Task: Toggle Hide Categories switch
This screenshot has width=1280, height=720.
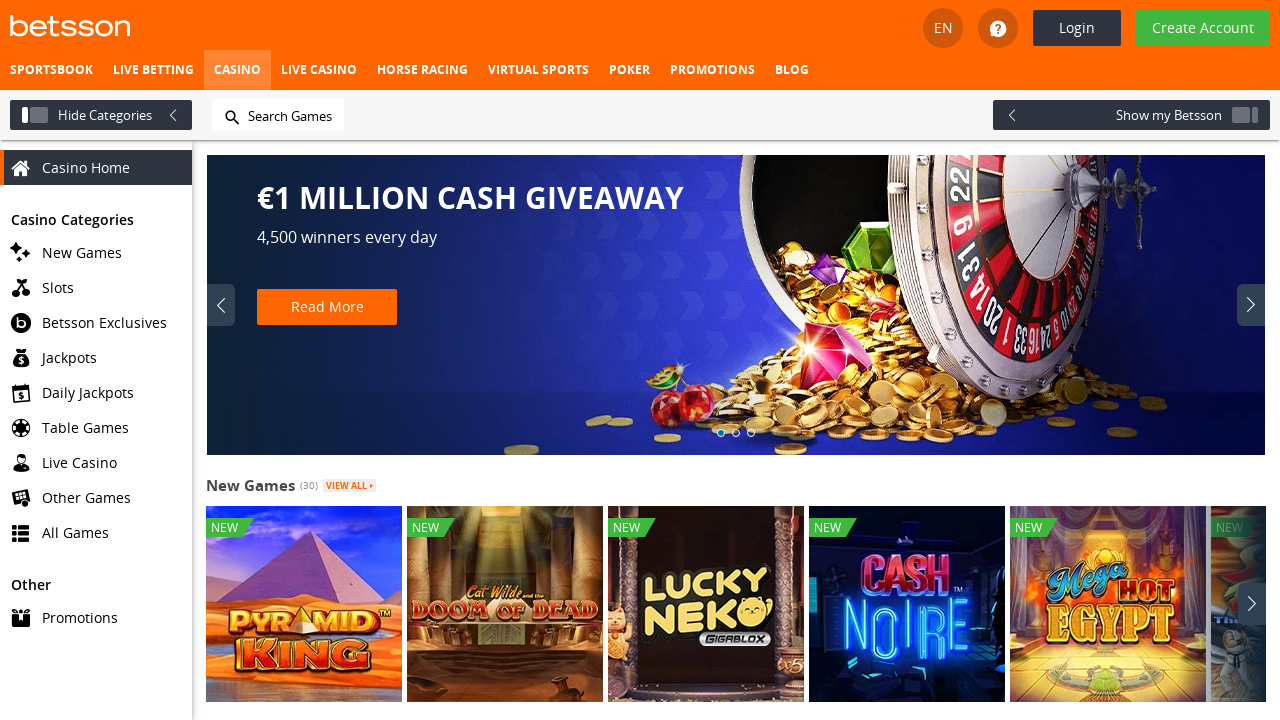Action: tap(35, 115)
